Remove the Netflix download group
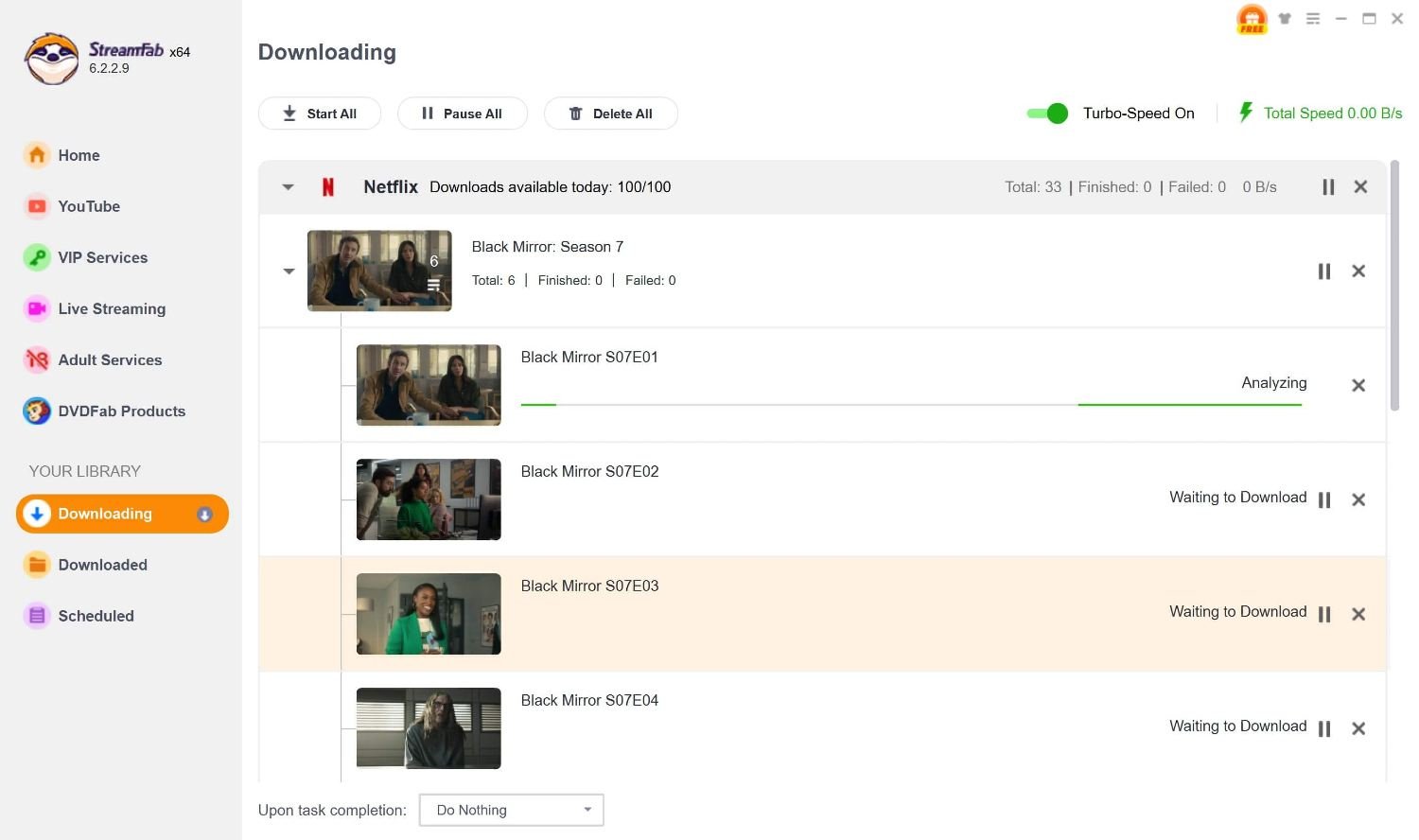The height and width of the screenshot is (840, 1419). click(1360, 187)
